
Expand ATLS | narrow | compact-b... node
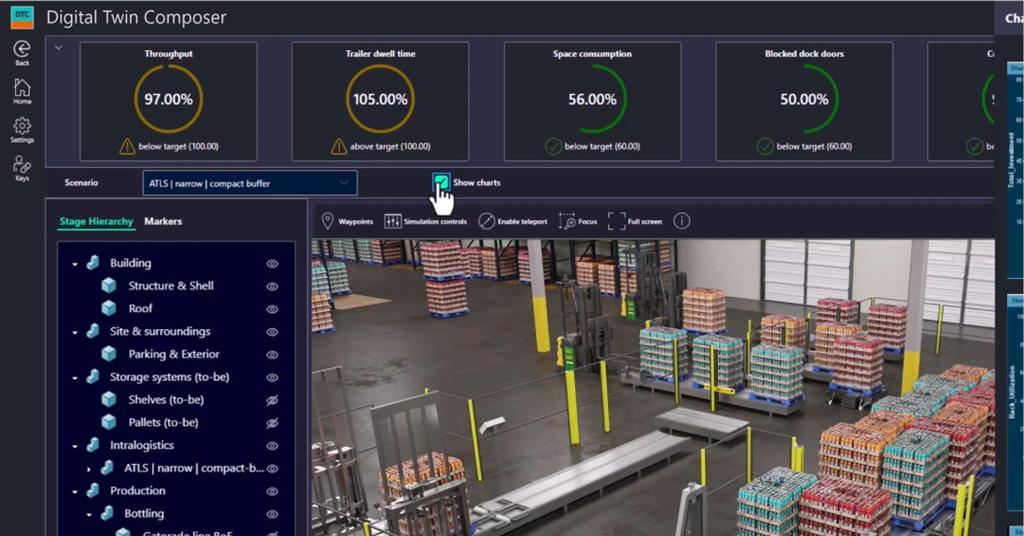[89, 469]
